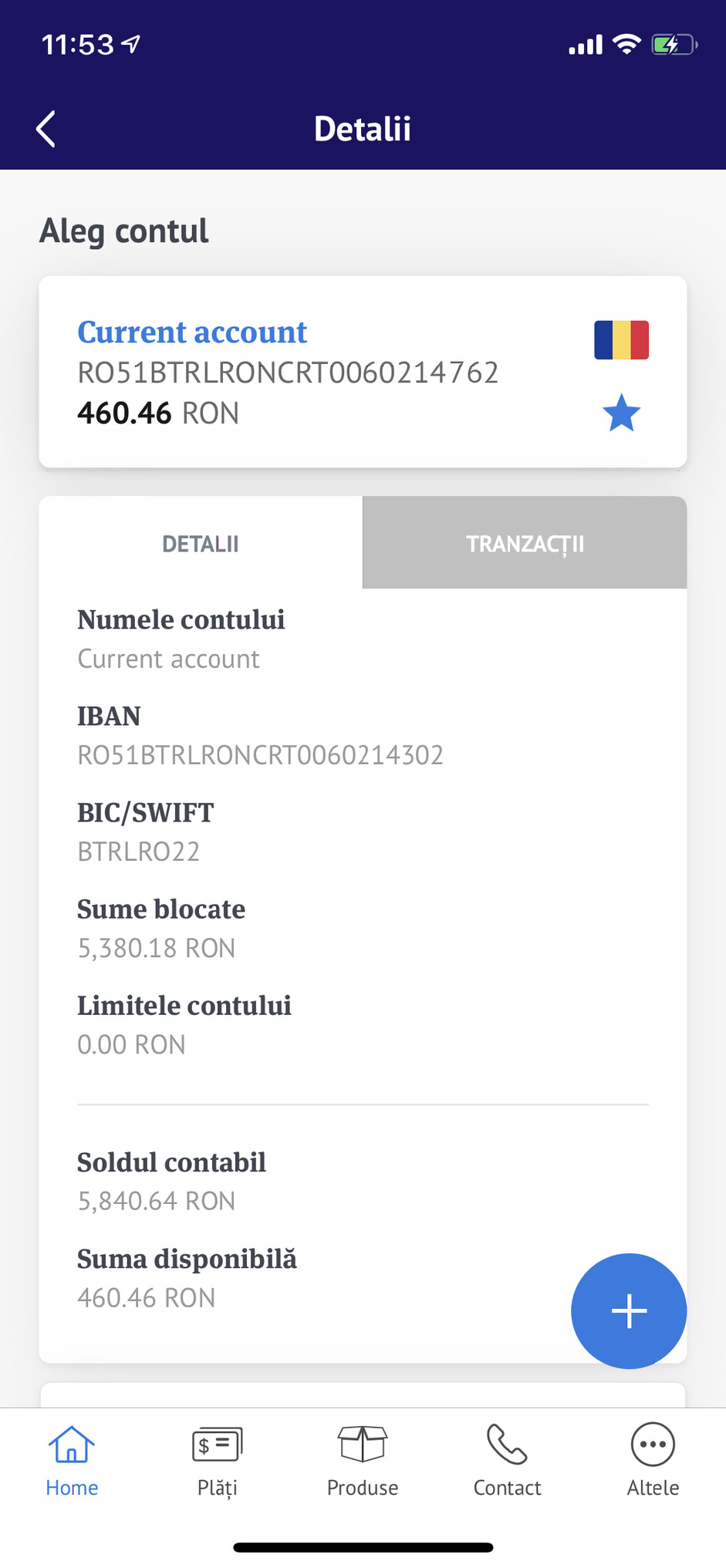Viewport: 726px width, 1568px height.
Task: Toggle the favorite star on account card
Action: (x=621, y=413)
